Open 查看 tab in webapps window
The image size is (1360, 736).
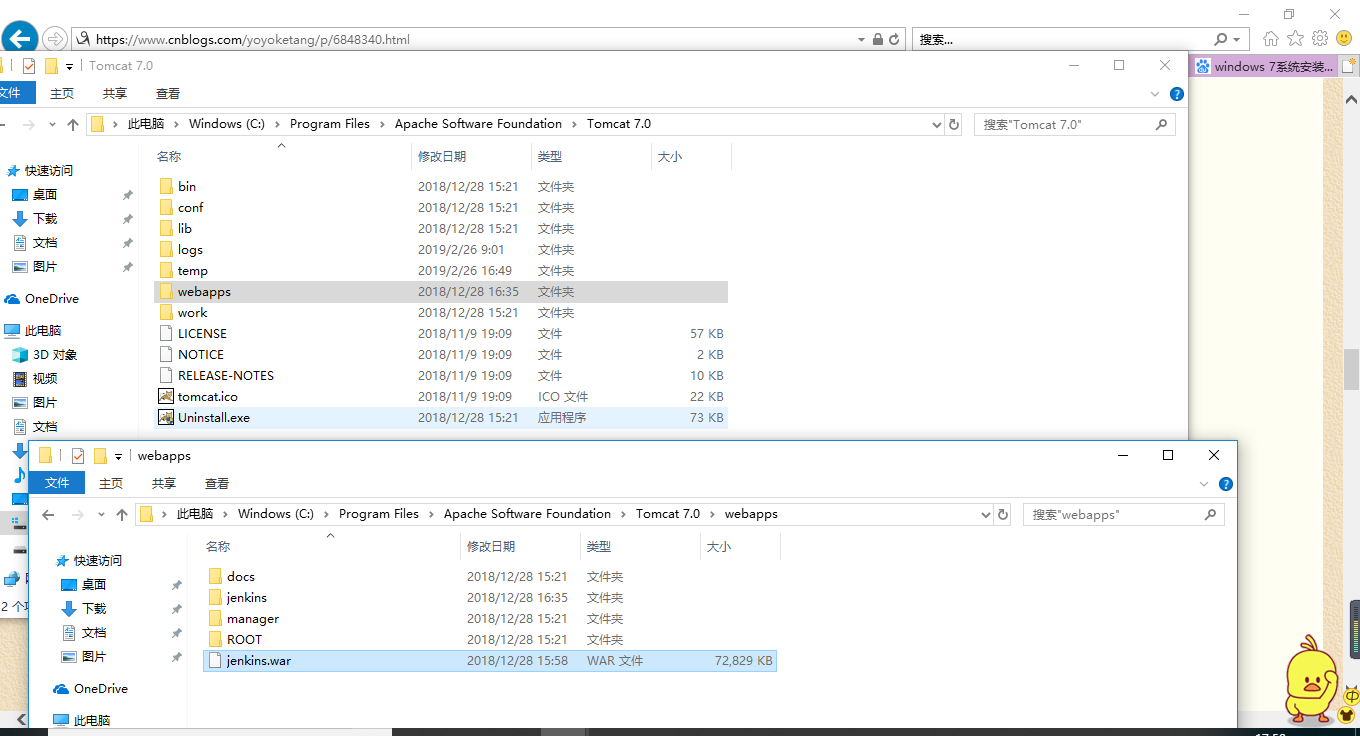click(x=217, y=483)
